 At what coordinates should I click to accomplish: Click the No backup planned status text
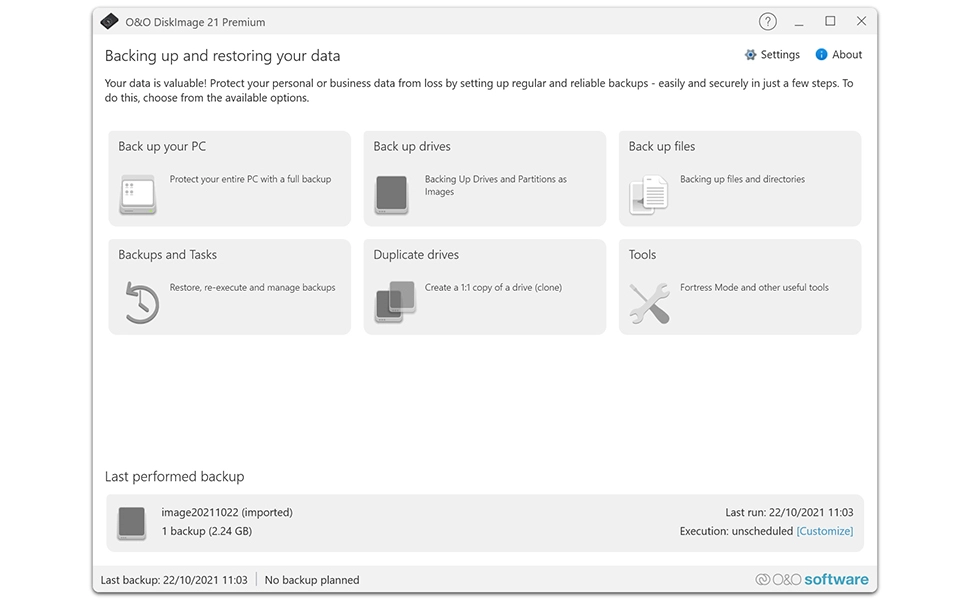311,578
